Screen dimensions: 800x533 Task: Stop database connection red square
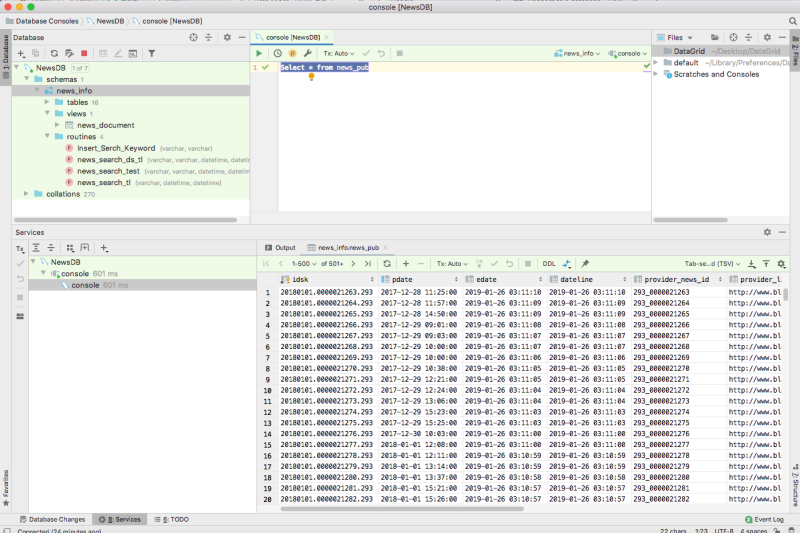click(x=84, y=54)
